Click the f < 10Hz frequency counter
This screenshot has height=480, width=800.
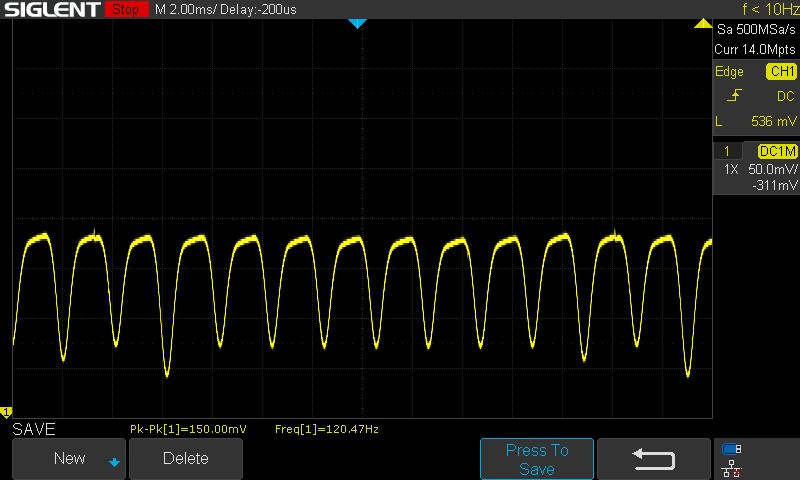[x=770, y=9]
